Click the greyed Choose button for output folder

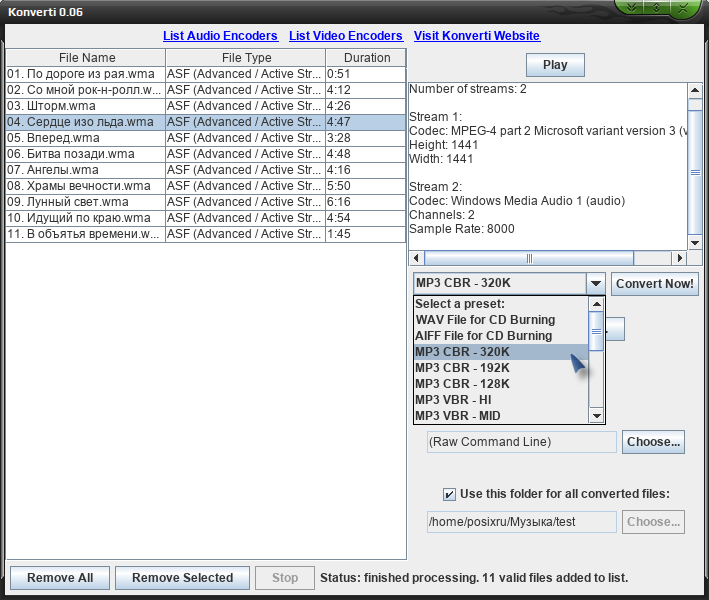[x=653, y=522]
